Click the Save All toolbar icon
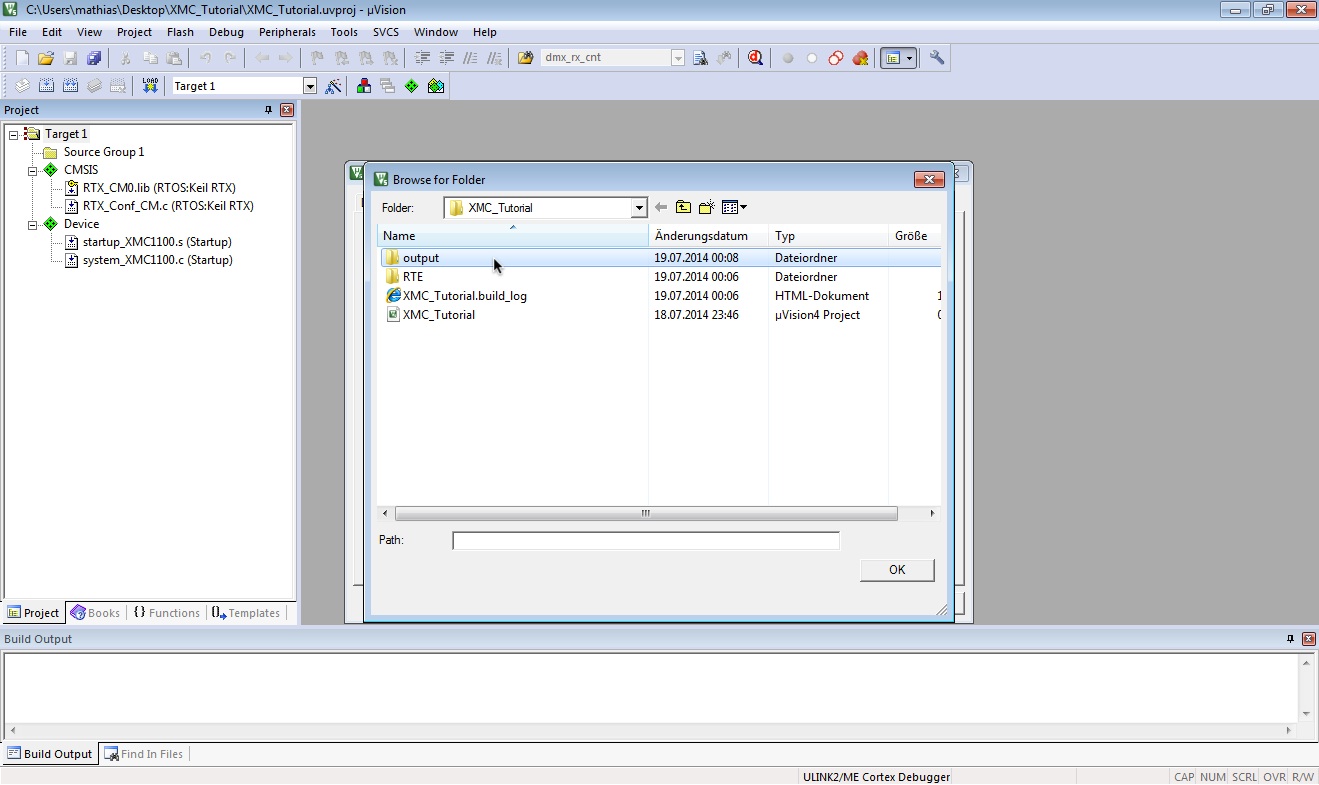 pyautogui.click(x=94, y=58)
